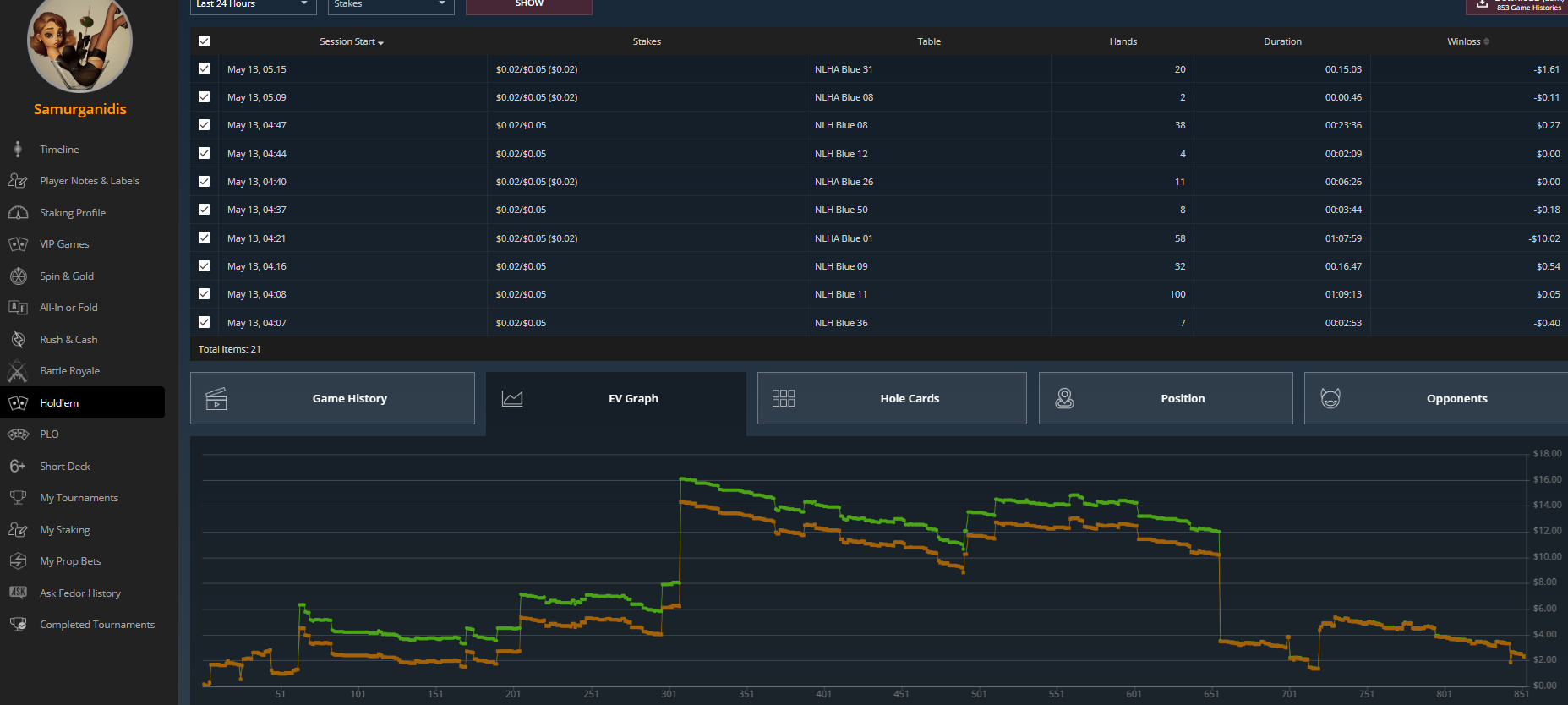Open Ask Fedor History icon
The width and height of the screenshot is (1568, 705).
[x=18, y=593]
